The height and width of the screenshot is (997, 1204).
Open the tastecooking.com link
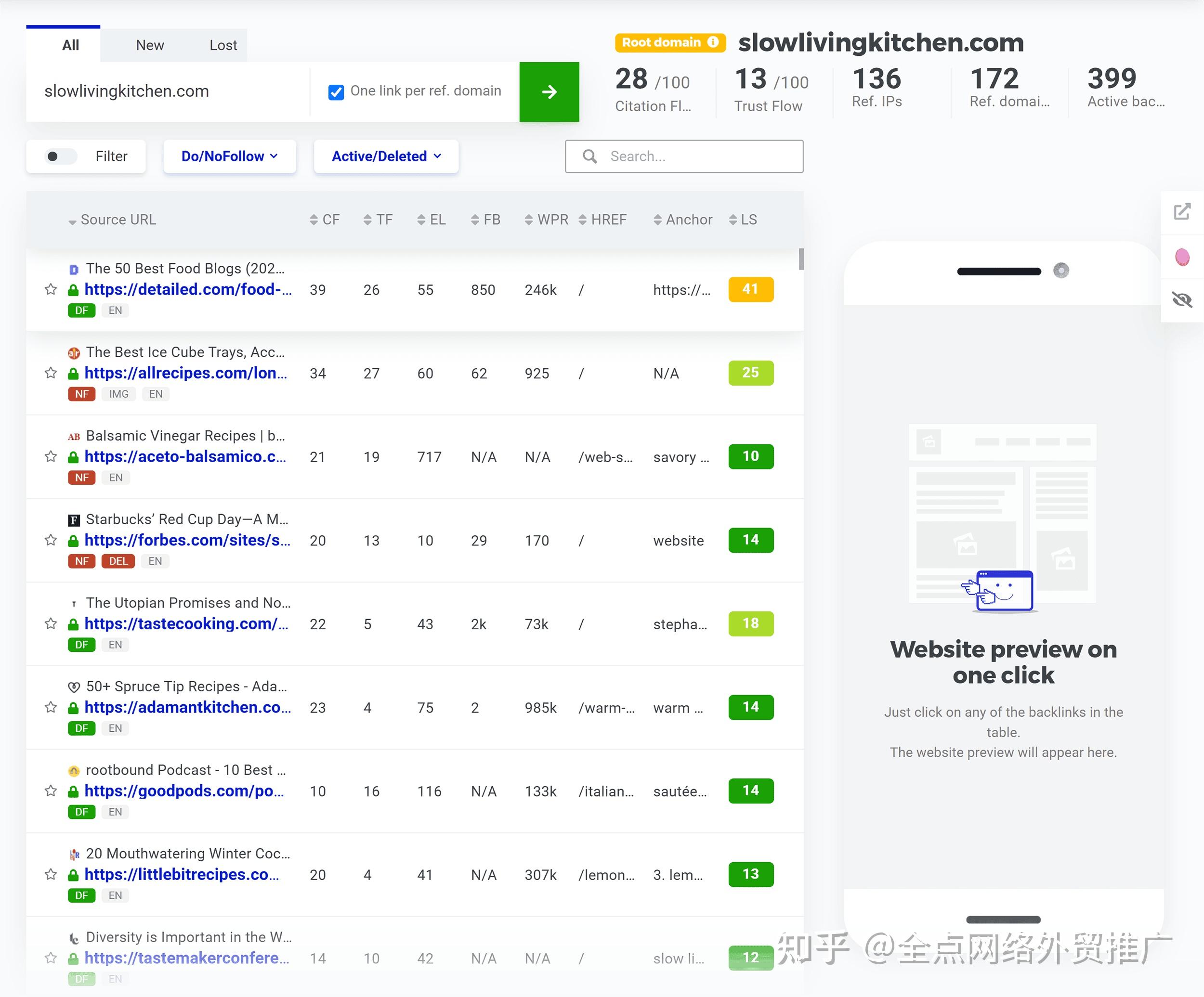click(x=186, y=624)
